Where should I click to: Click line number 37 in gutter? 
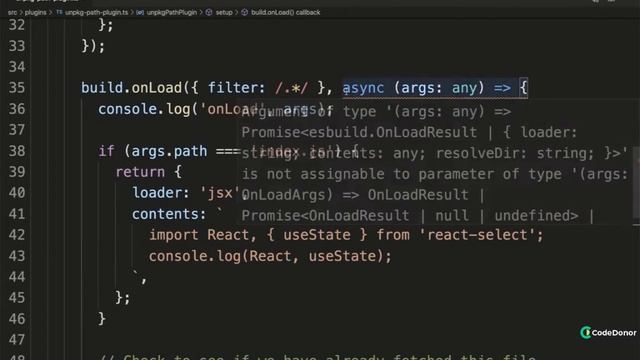point(17,130)
